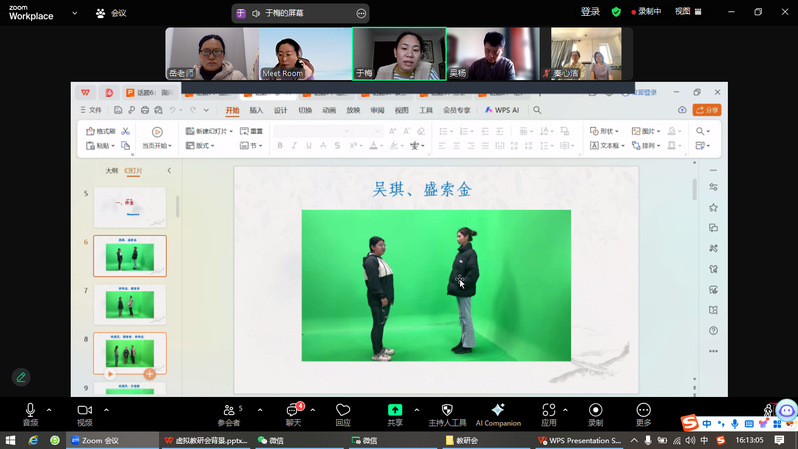
Task: Click the slide editor vertical scrollbar
Action: click(x=694, y=190)
